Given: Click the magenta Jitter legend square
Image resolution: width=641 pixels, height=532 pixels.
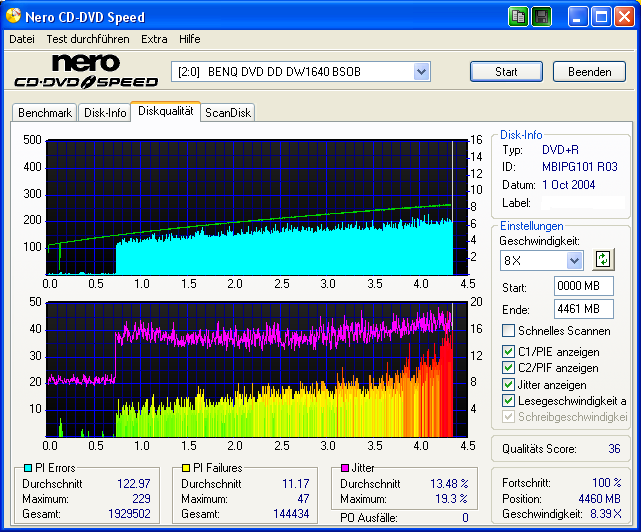Looking at the screenshot, I should (345, 468).
